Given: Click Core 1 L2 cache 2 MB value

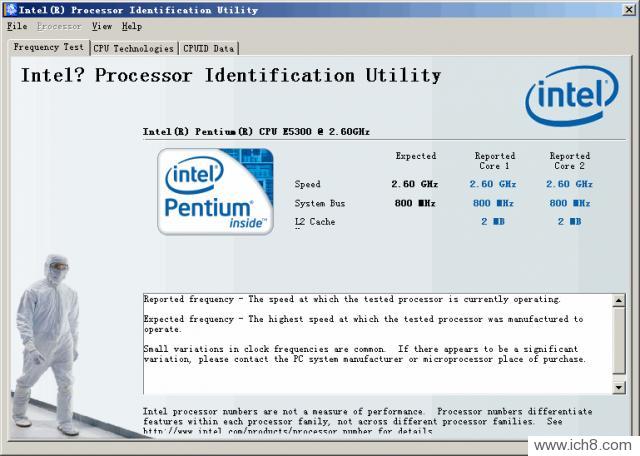Looking at the screenshot, I should click(x=493, y=222).
